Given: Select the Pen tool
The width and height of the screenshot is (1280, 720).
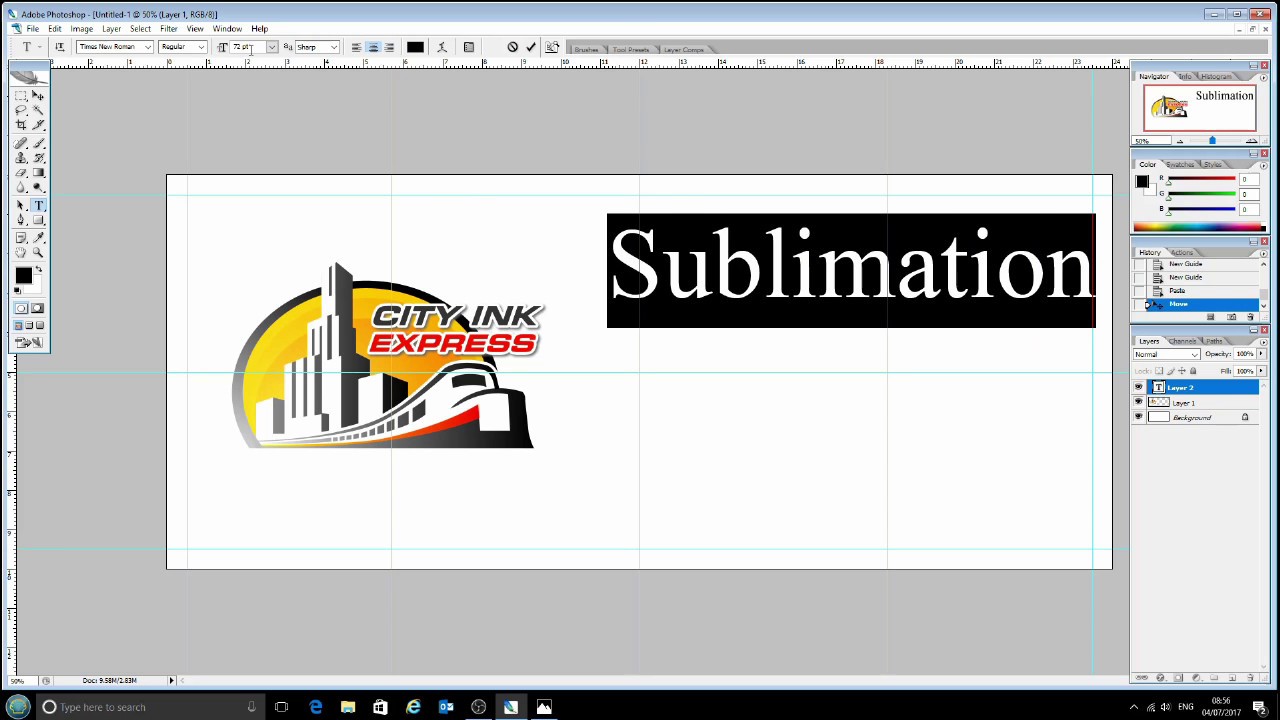Looking at the screenshot, I should coord(20,219).
